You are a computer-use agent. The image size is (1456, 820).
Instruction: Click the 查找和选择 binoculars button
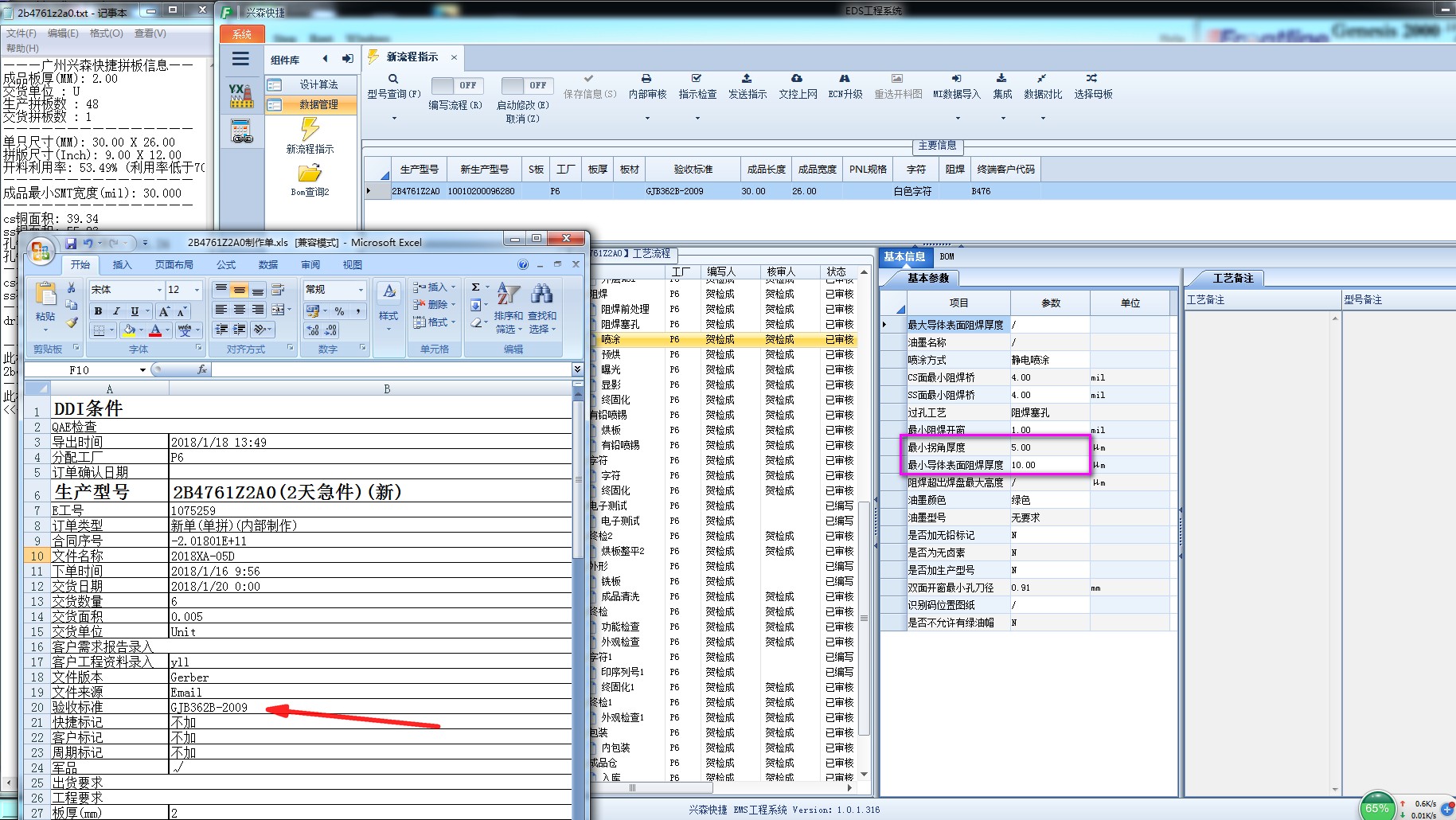(x=542, y=308)
